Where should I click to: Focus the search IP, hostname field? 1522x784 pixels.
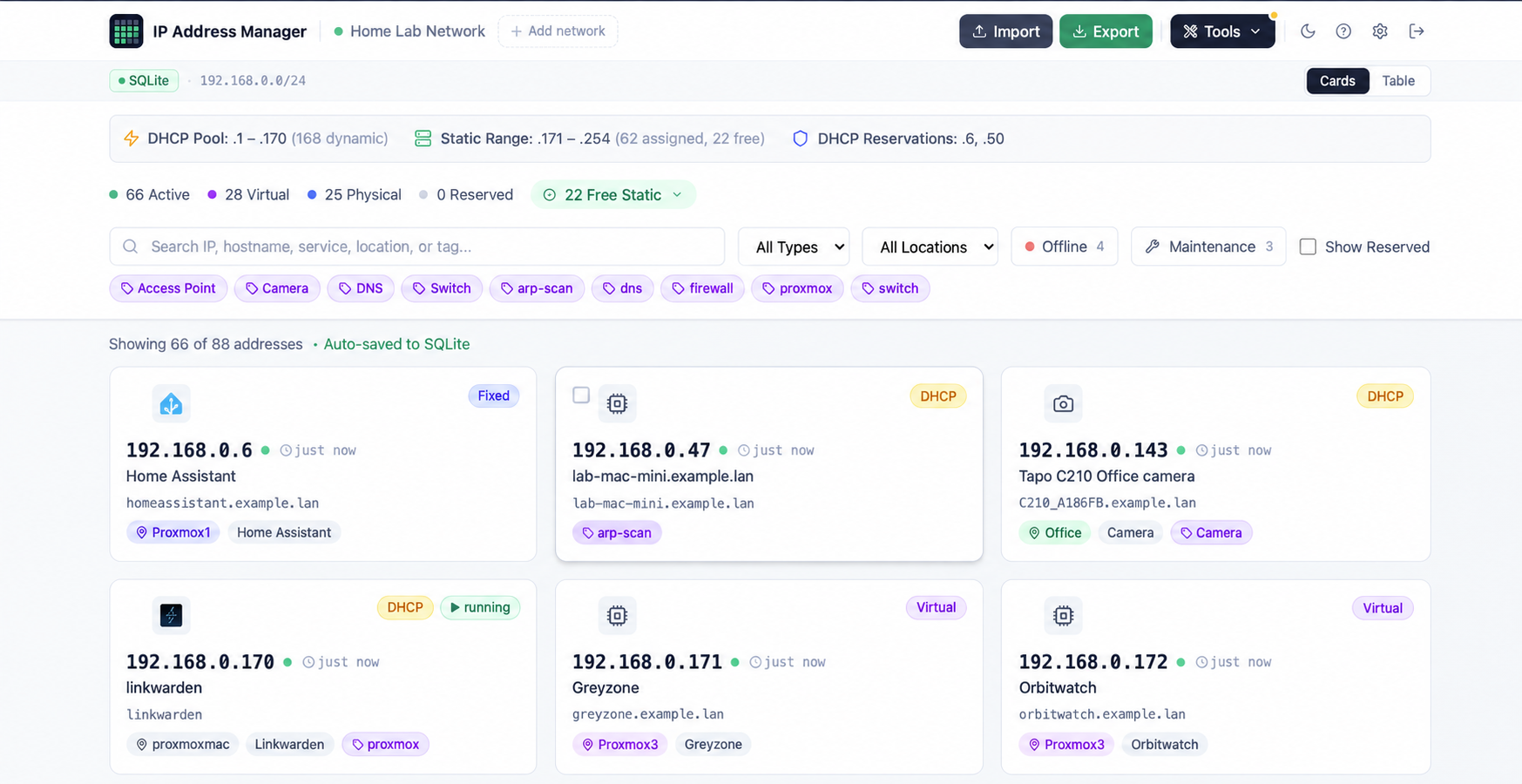(417, 247)
